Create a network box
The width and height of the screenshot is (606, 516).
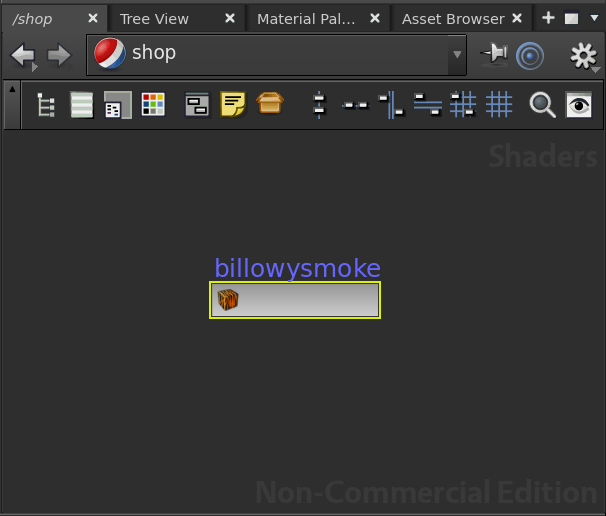pyautogui.click(x=197, y=105)
